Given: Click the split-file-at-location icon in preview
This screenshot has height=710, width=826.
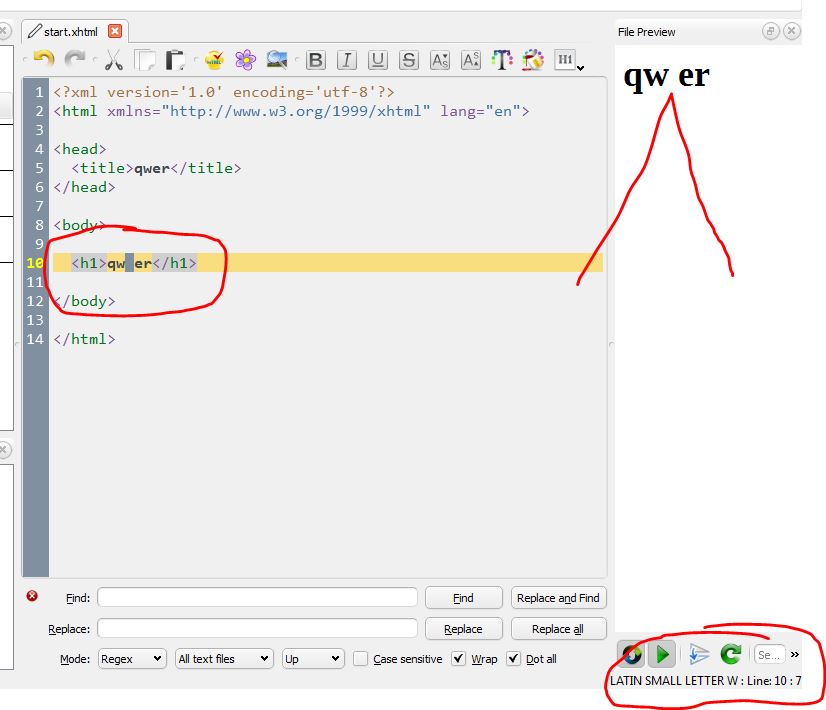Looking at the screenshot, I should (x=699, y=655).
